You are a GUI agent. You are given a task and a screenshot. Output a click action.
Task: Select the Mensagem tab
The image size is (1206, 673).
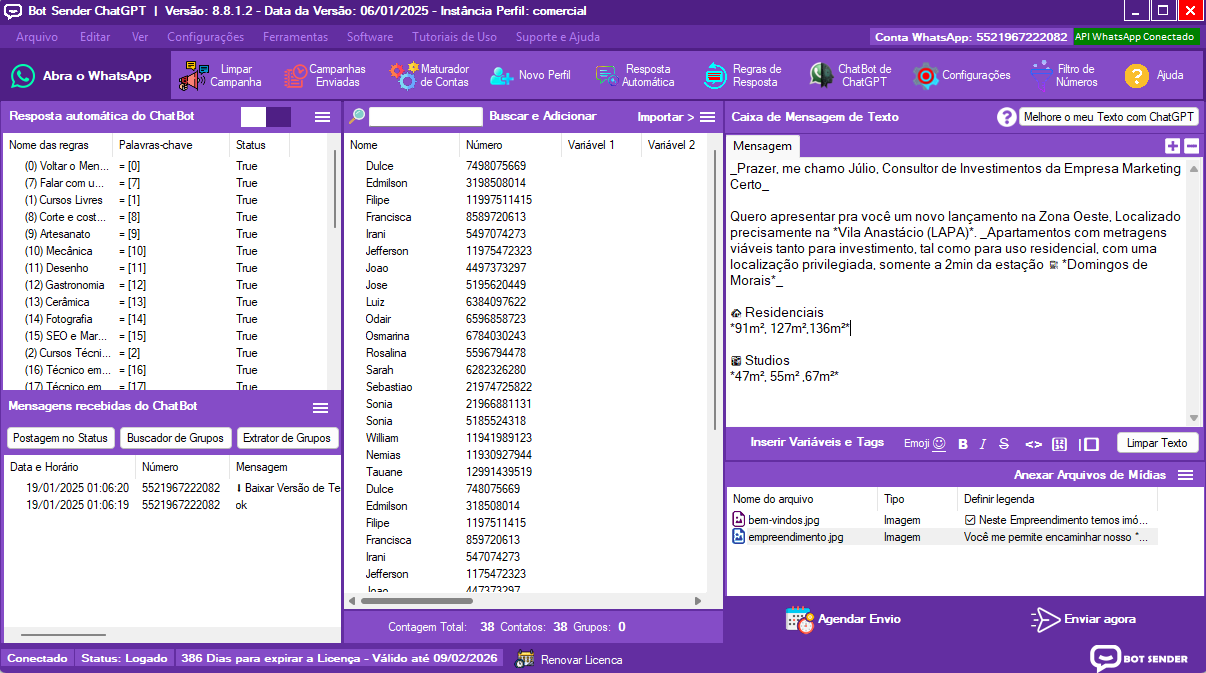tap(763, 146)
